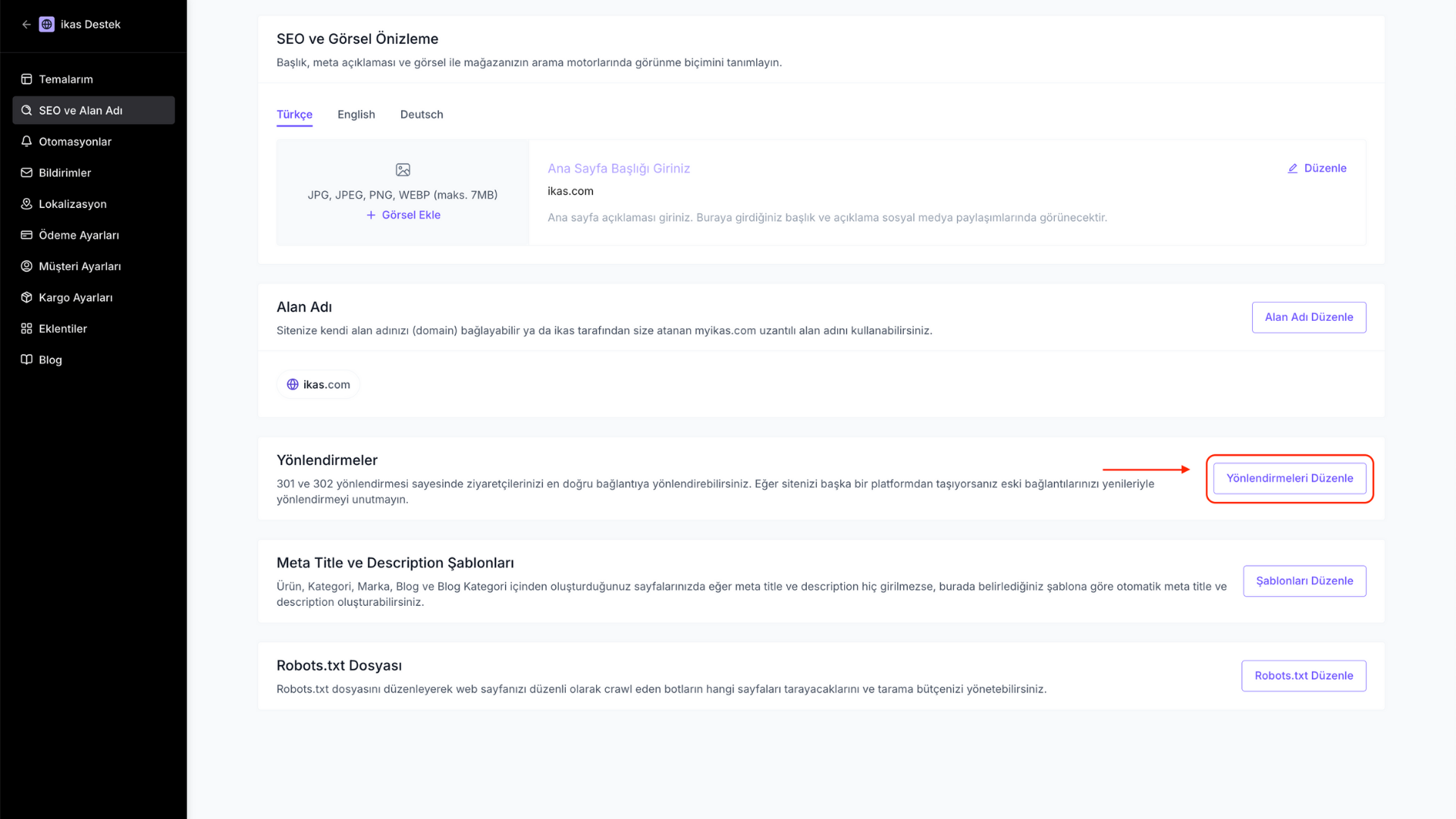Go to Bildirimler section
The width and height of the screenshot is (1456, 819).
point(93,172)
